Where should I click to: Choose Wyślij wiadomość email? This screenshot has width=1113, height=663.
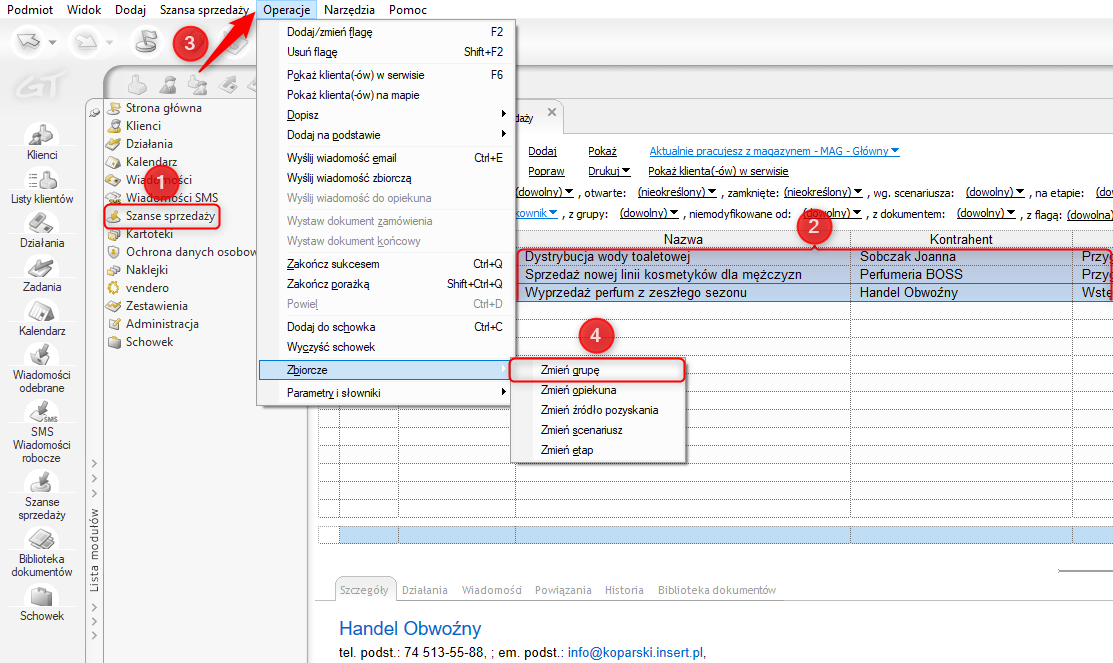click(385, 158)
